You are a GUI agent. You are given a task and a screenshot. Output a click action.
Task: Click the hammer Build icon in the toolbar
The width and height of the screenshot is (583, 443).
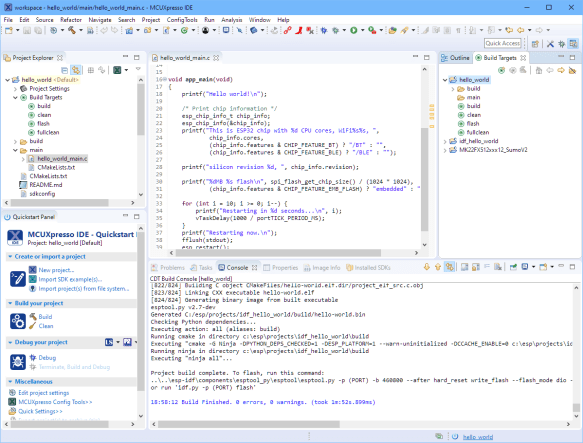tap(72, 30)
